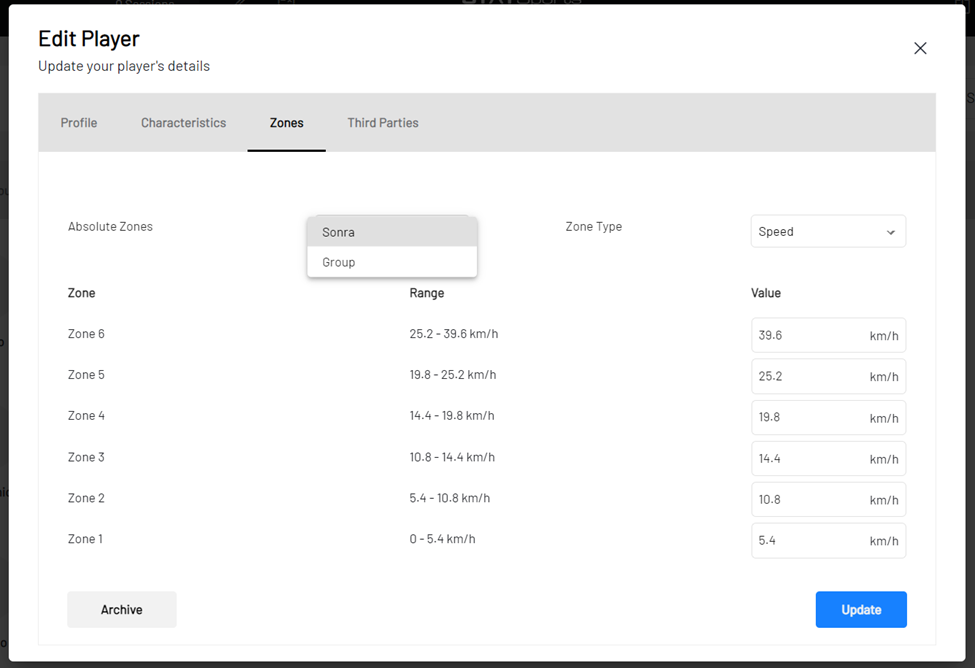975x668 pixels.
Task: Open the Characteristics tab
Action: (183, 123)
